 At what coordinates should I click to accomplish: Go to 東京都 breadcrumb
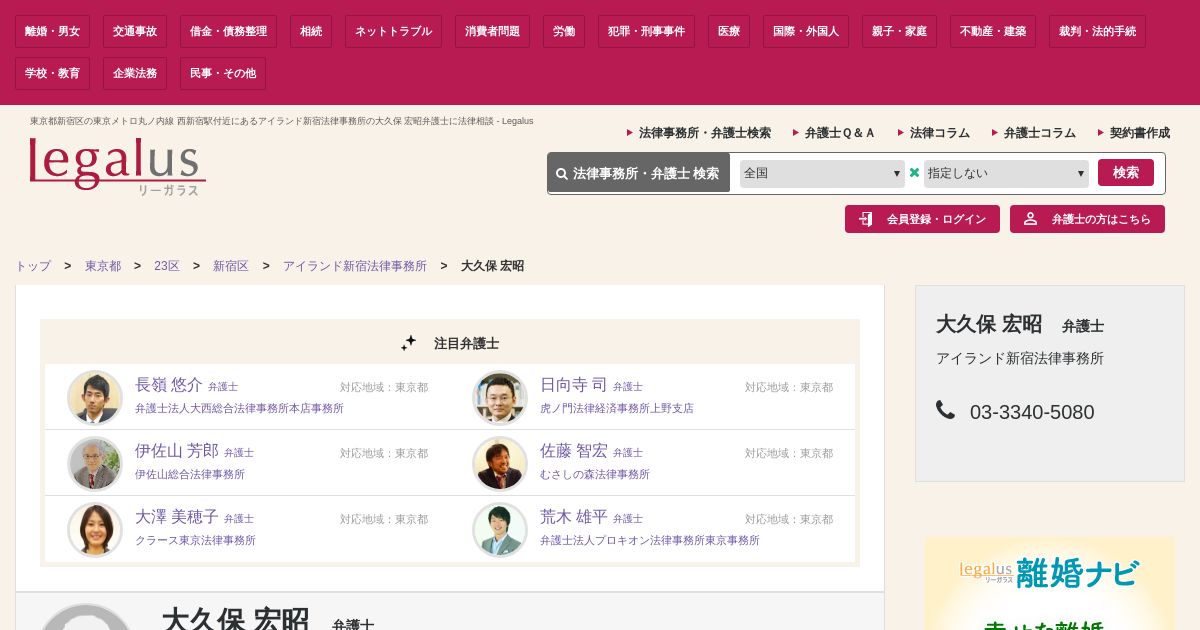[103, 266]
